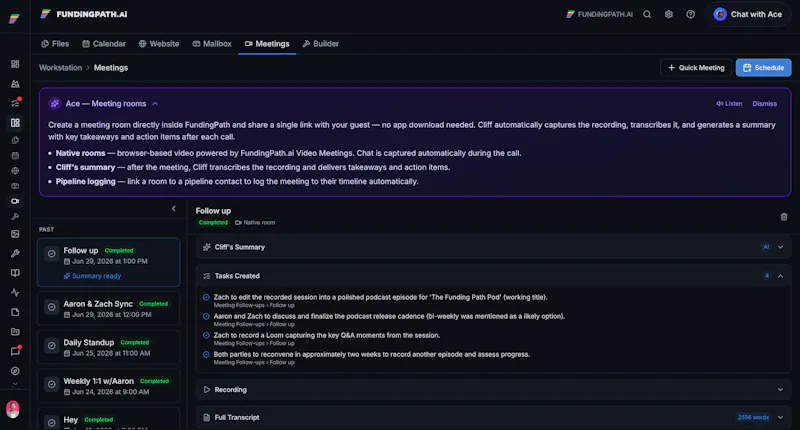
Task: Collapse the meetings list with left chevron
Action: click(x=173, y=209)
